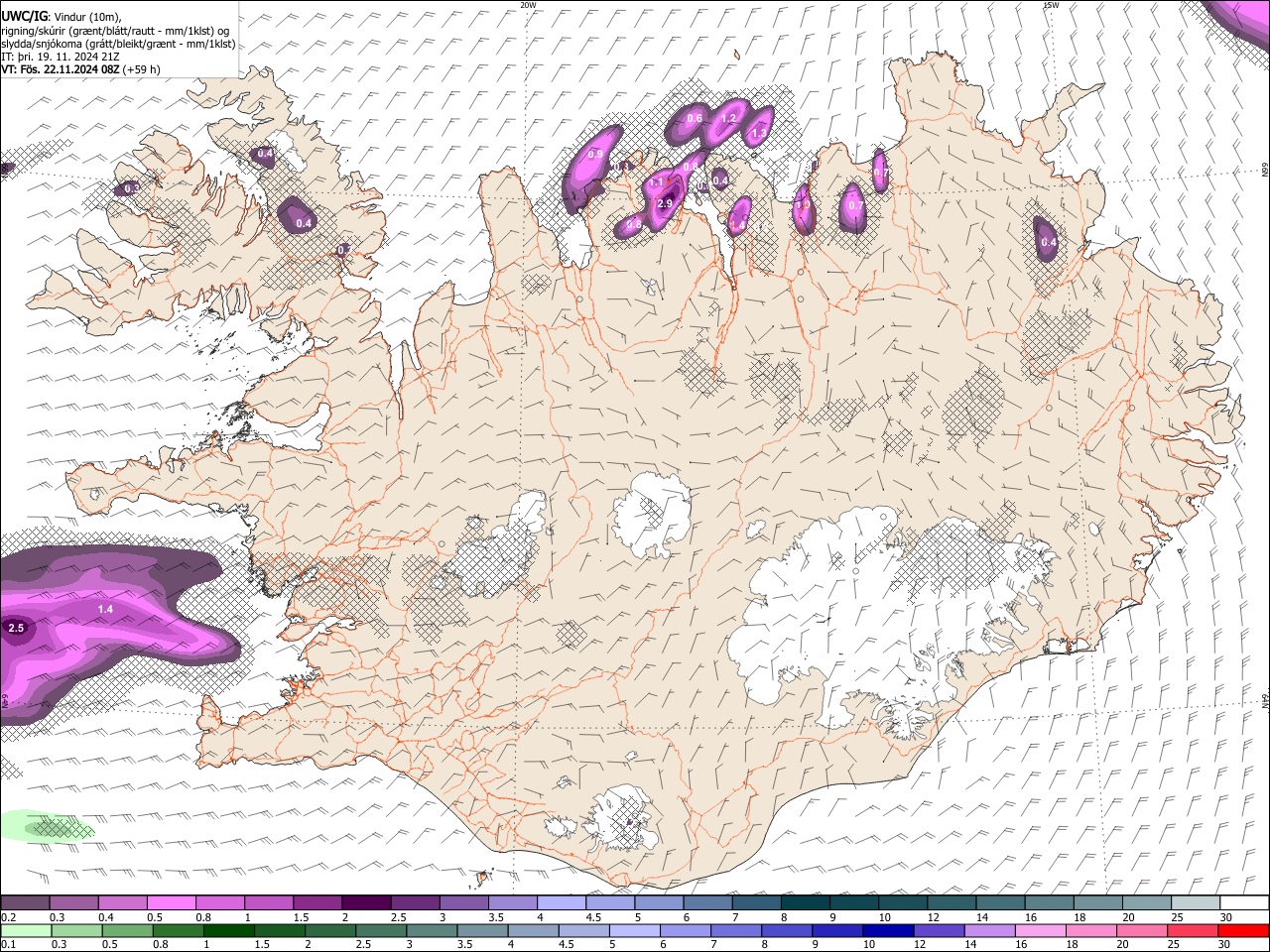Click the 1.1 label above the 2.9 cell
Image resolution: width=1270 pixels, height=952 pixels.
tap(656, 182)
